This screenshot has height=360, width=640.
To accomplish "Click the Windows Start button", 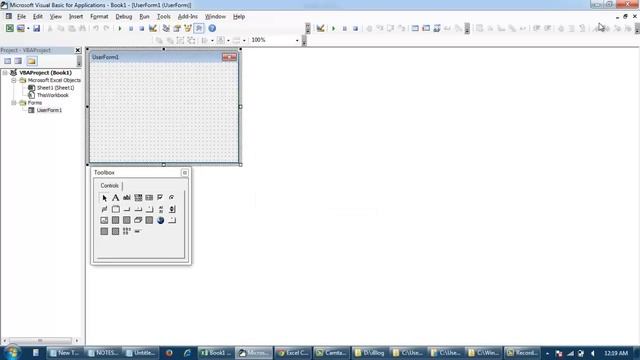I will tap(11, 353).
